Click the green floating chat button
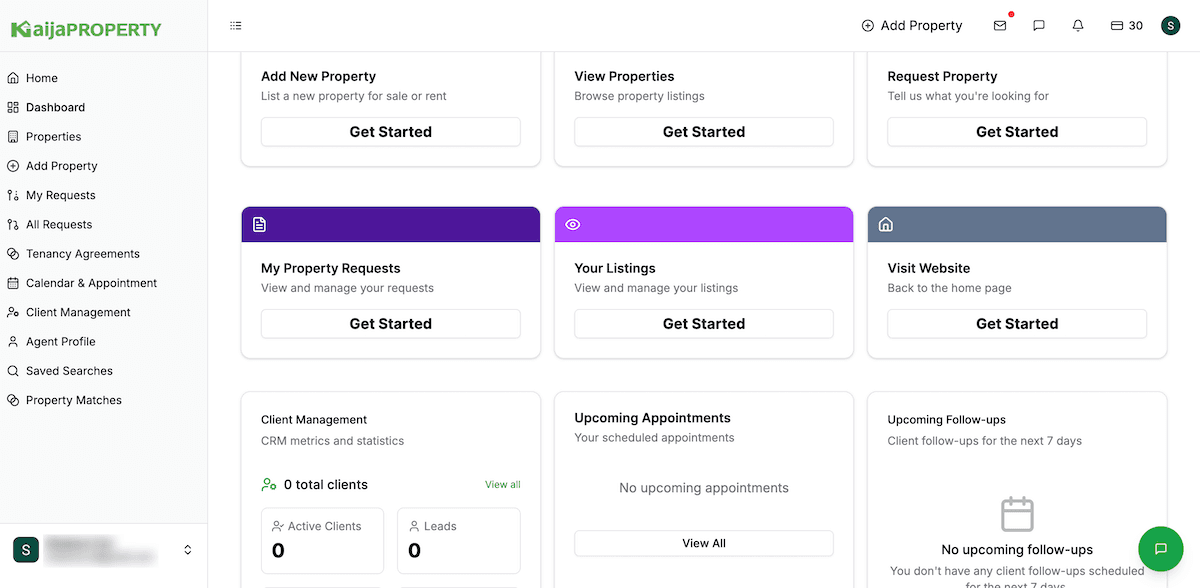Screen dimensions: 1200x588 pyautogui.click(x=1160, y=549)
